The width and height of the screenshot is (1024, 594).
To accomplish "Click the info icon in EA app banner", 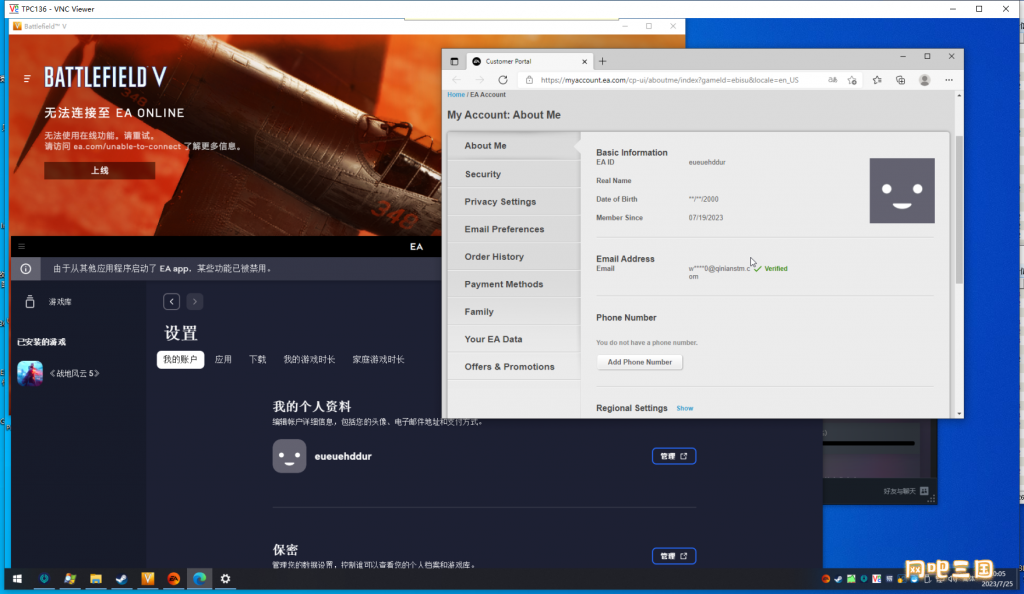I will tap(25, 269).
